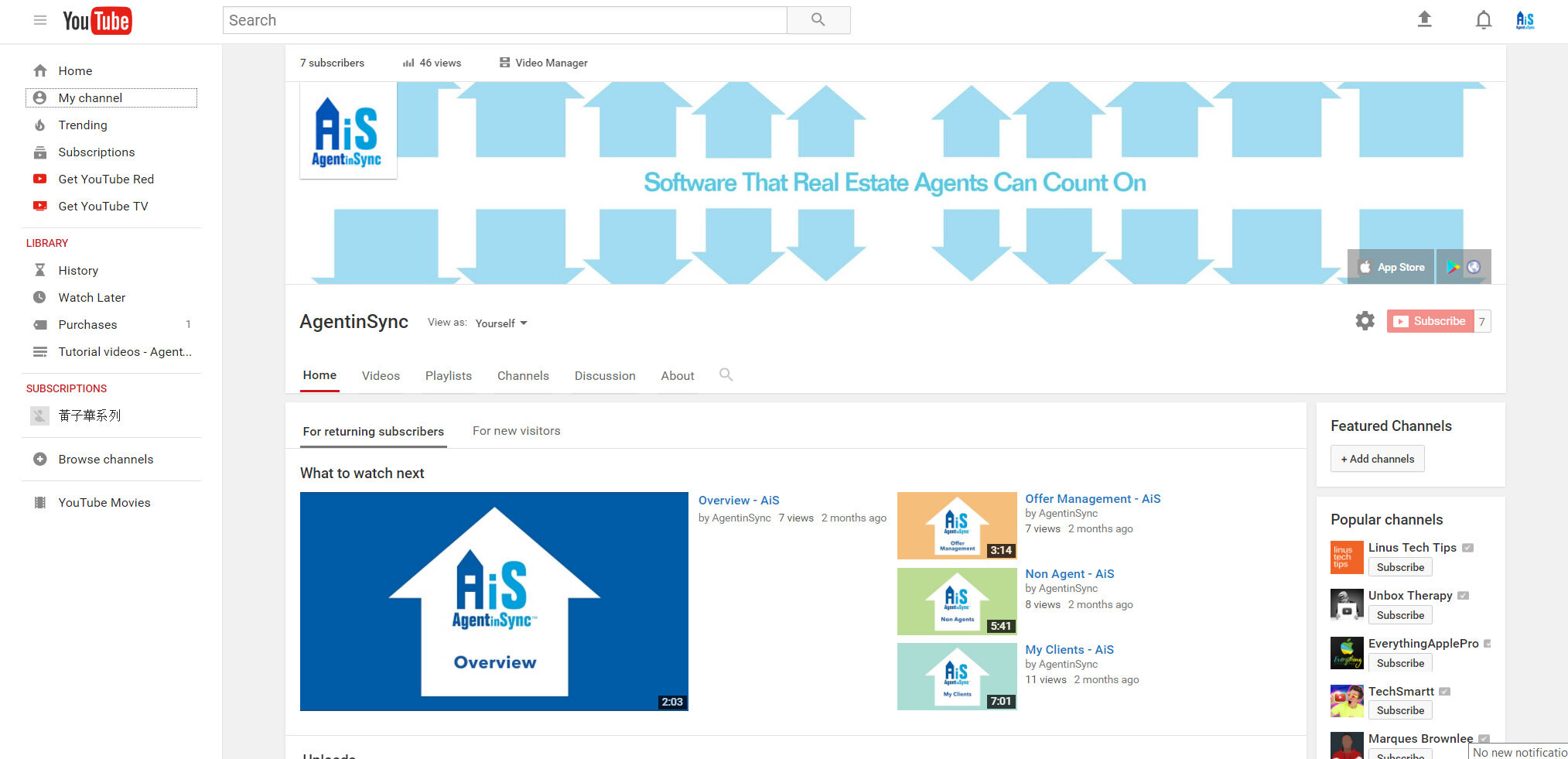
Task: Play the Non Agents video thumbnail
Action: pos(957,601)
